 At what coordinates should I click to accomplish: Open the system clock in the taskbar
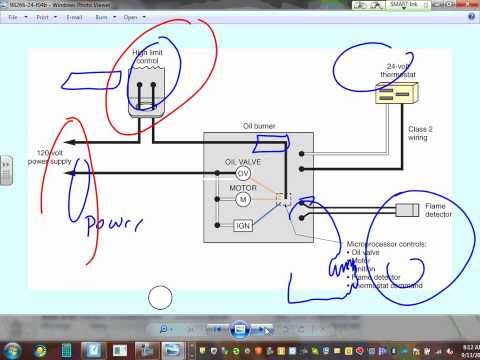point(471,351)
